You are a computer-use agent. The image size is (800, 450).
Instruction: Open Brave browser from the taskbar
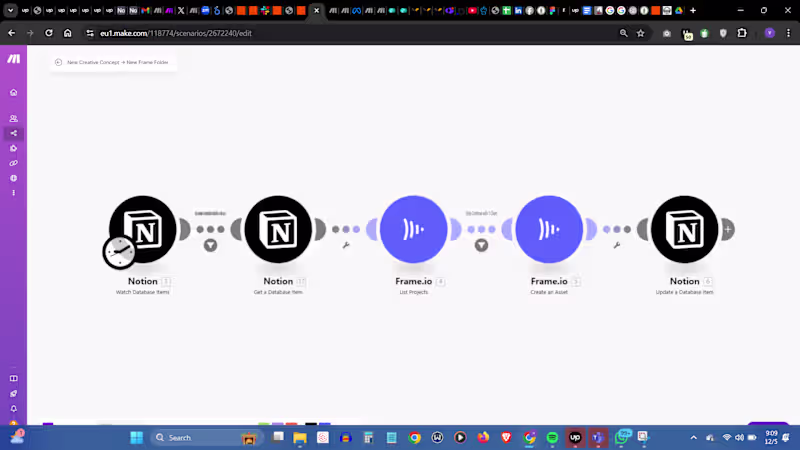506,438
